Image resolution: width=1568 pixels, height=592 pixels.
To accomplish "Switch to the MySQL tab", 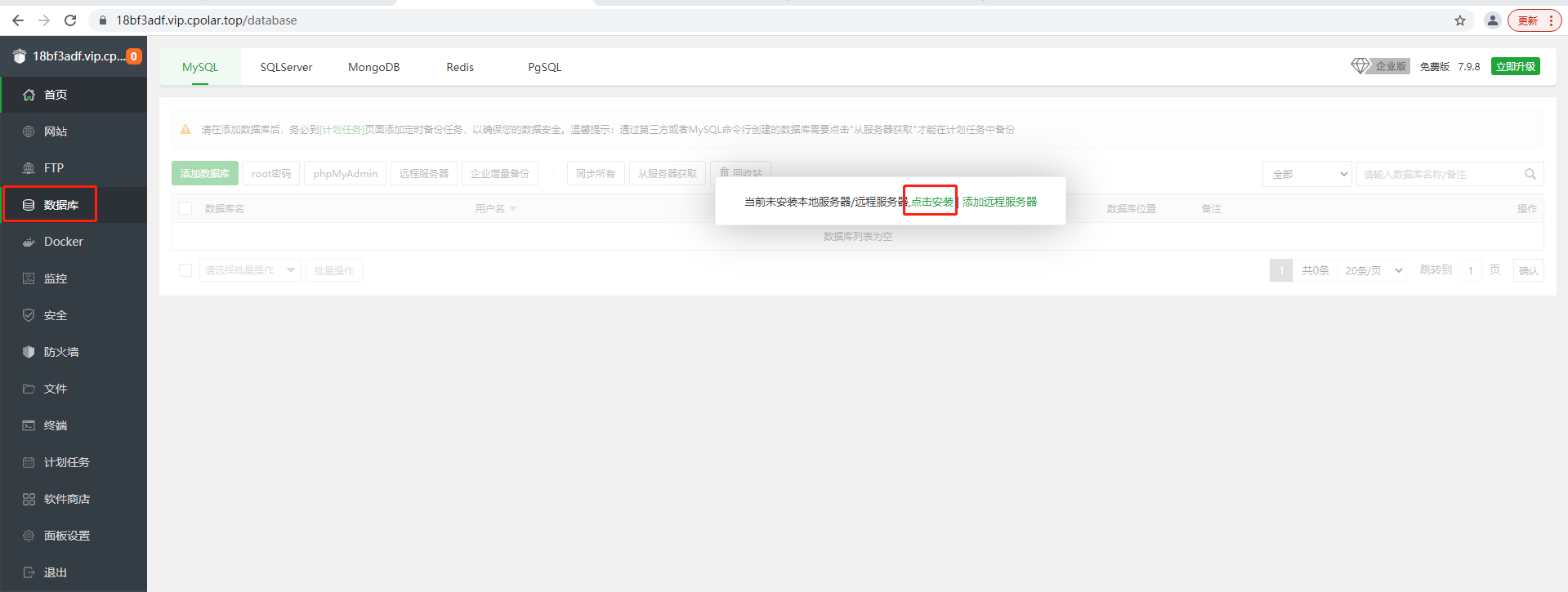I will (200, 67).
